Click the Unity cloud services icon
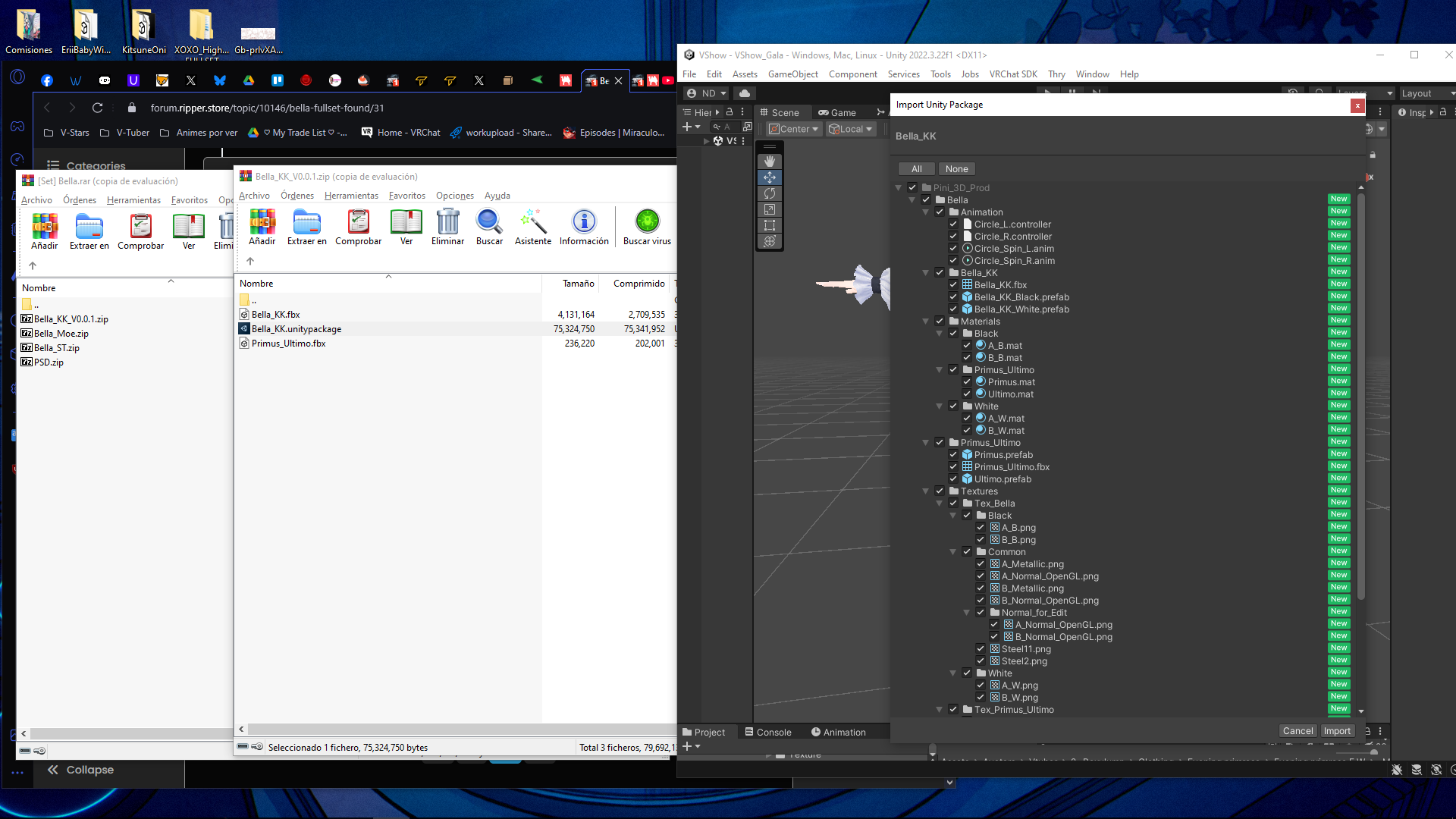Screen dimensions: 1456x819 click(x=745, y=93)
